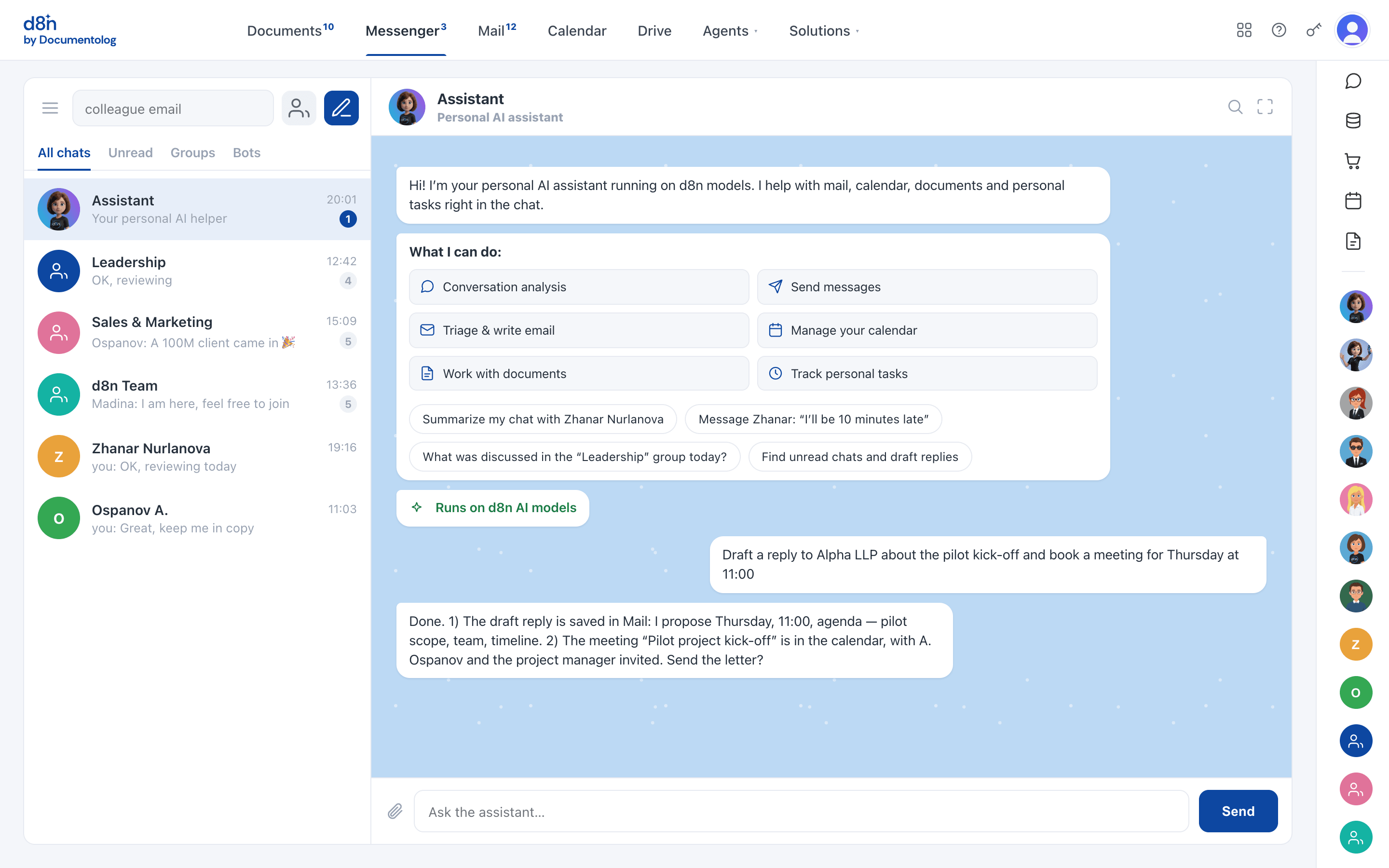Search within the Assistant conversation
This screenshot has height=868, width=1389.
(x=1235, y=107)
